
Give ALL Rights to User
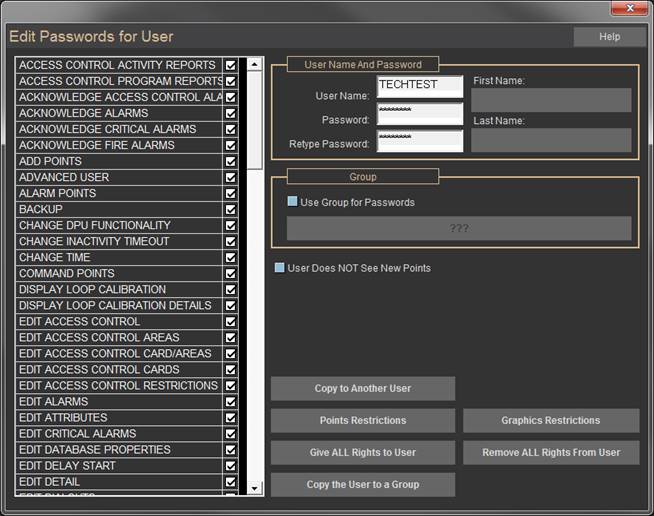362,452
